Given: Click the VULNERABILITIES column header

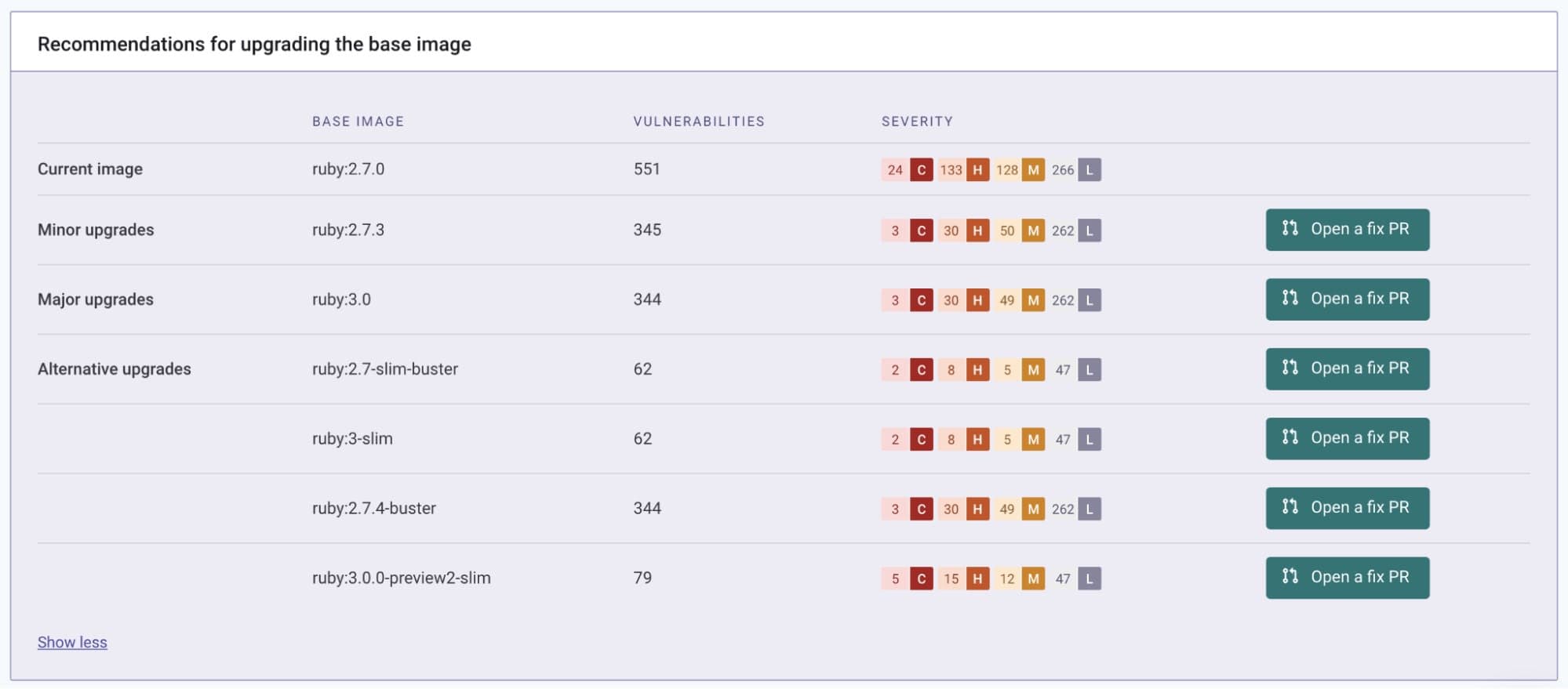Looking at the screenshot, I should [699, 121].
